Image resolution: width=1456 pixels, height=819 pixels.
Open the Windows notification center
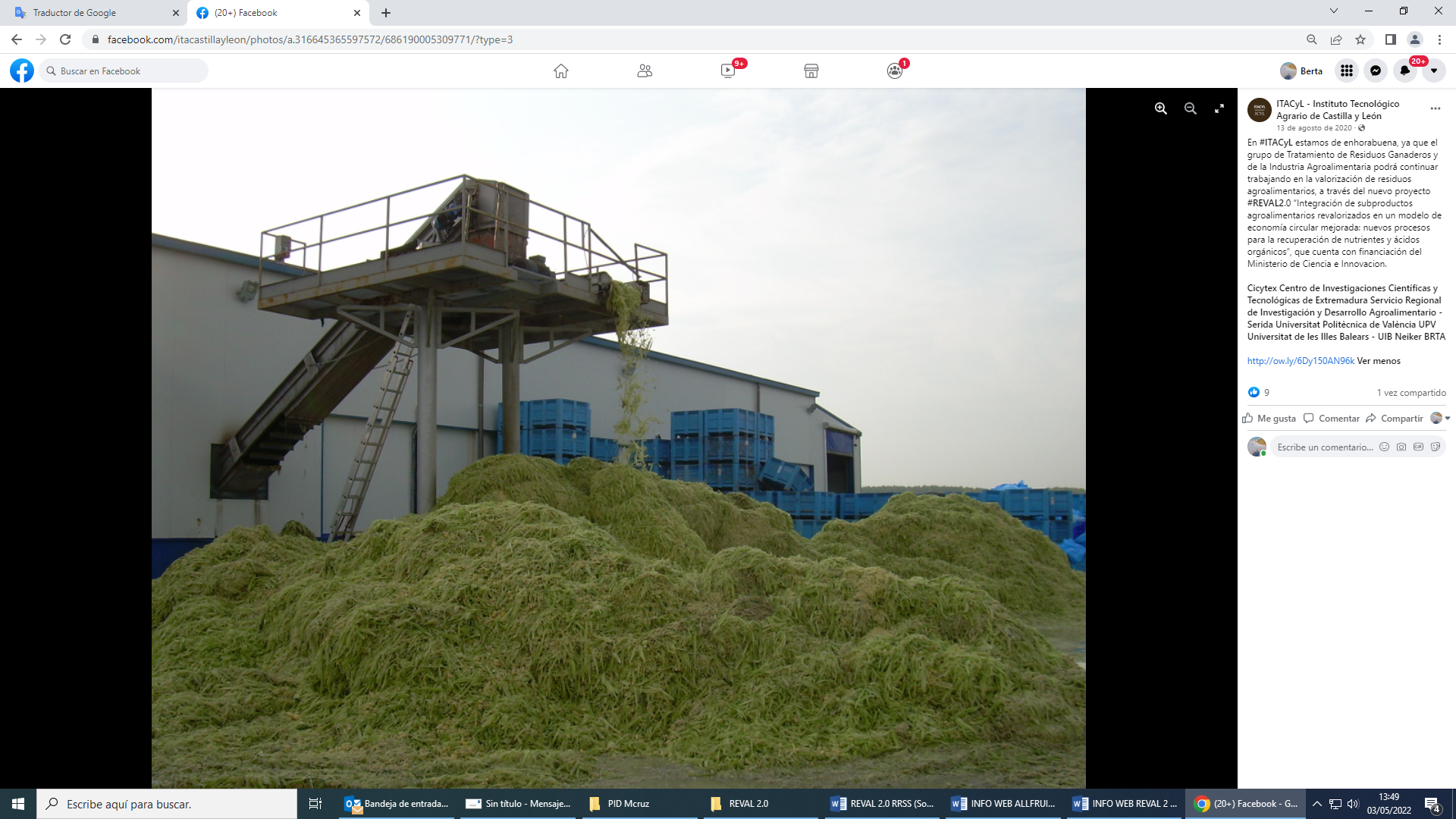click(x=1432, y=805)
